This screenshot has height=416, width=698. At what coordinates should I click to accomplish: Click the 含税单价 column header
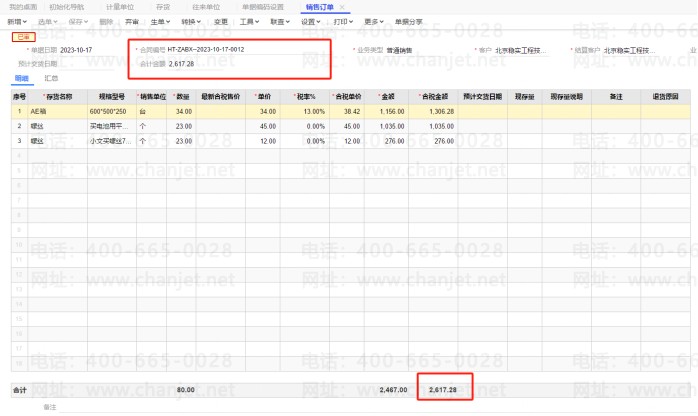coord(347,97)
